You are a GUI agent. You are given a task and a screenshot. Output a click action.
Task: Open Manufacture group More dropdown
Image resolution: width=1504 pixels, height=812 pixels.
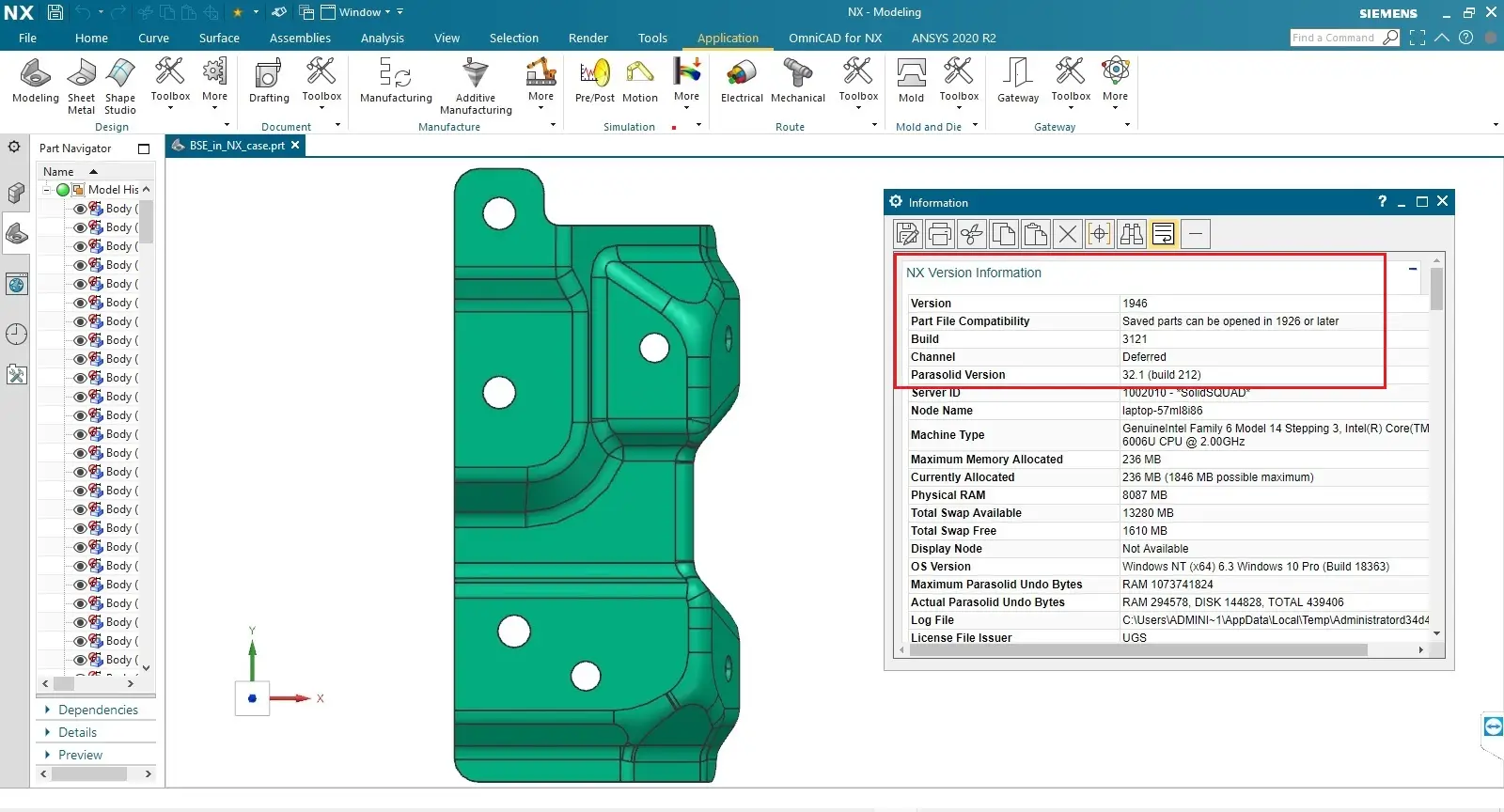coord(540,83)
